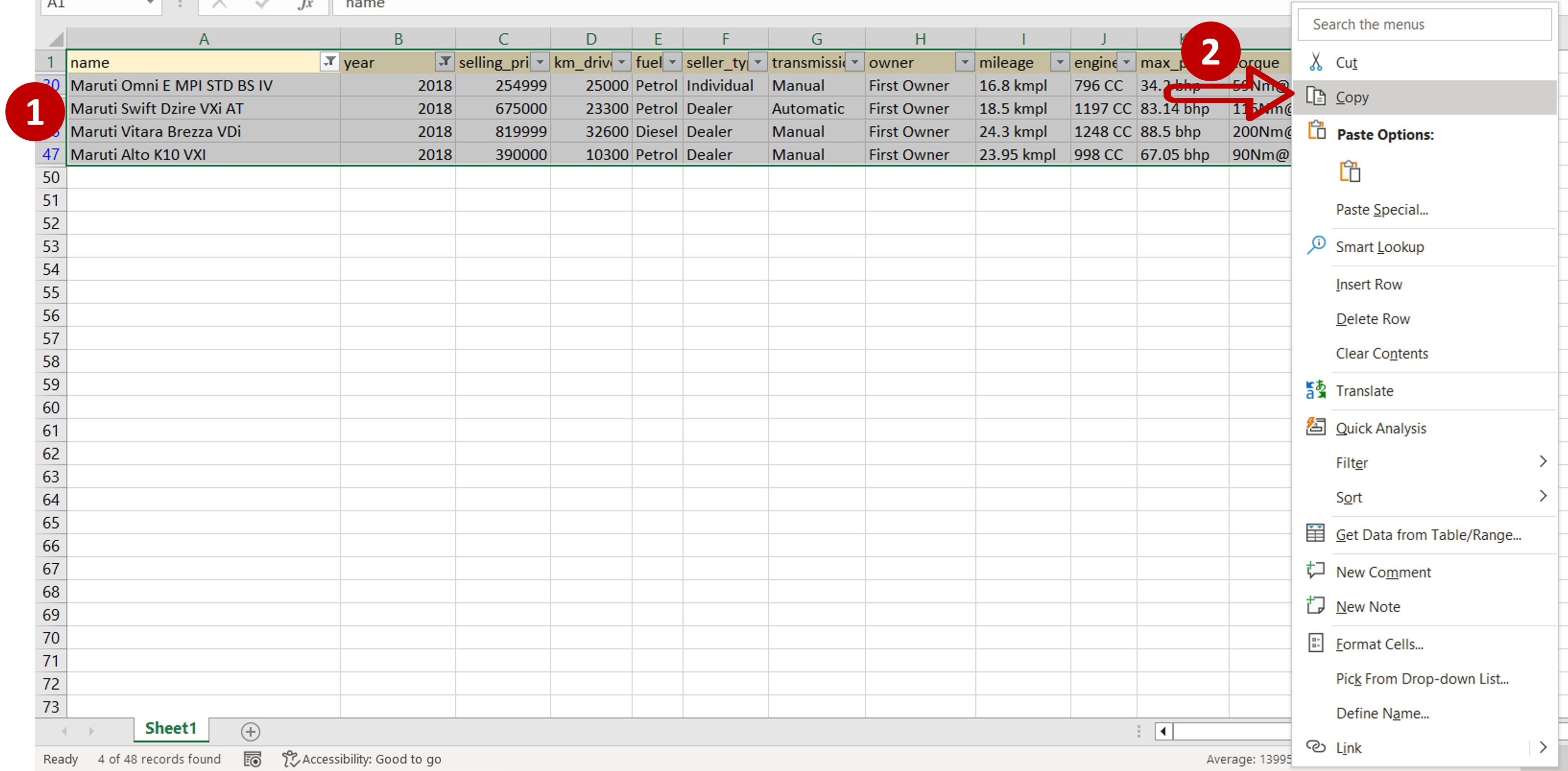Click the Select All corner triangle
Screen dimensions: 1568x771
[55, 40]
